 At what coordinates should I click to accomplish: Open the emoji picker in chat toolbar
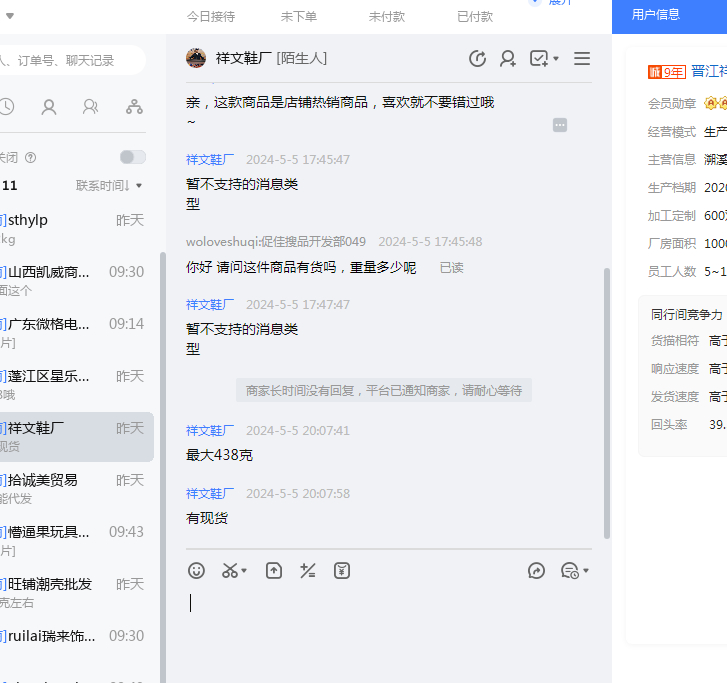(x=197, y=571)
